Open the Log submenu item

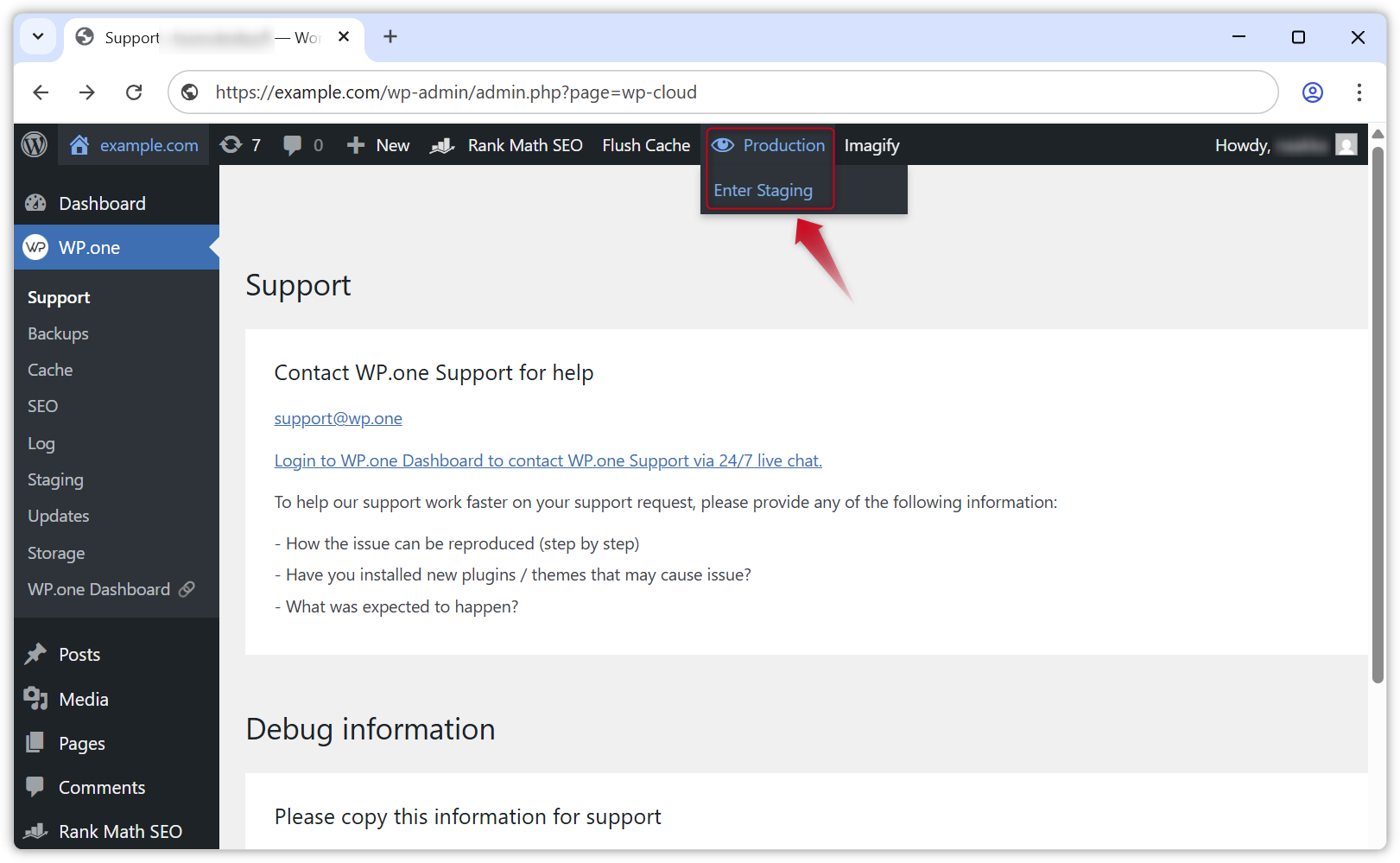pos(41,443)
